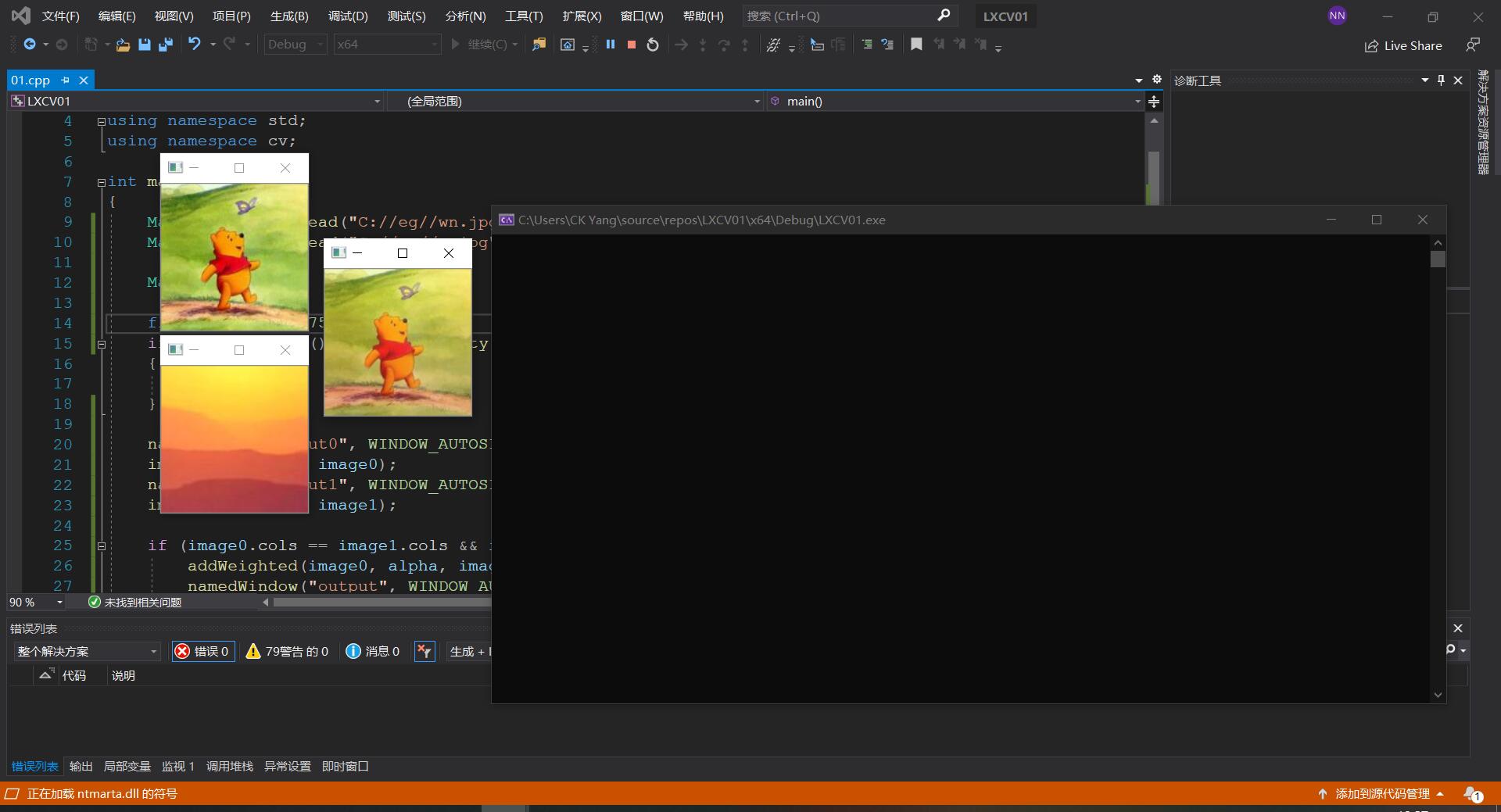Switch to the 即时窗口 tab
Image resolution: width=1501 pixels, height=812 pixels.
pyautogui.click(x=345, y=767)
